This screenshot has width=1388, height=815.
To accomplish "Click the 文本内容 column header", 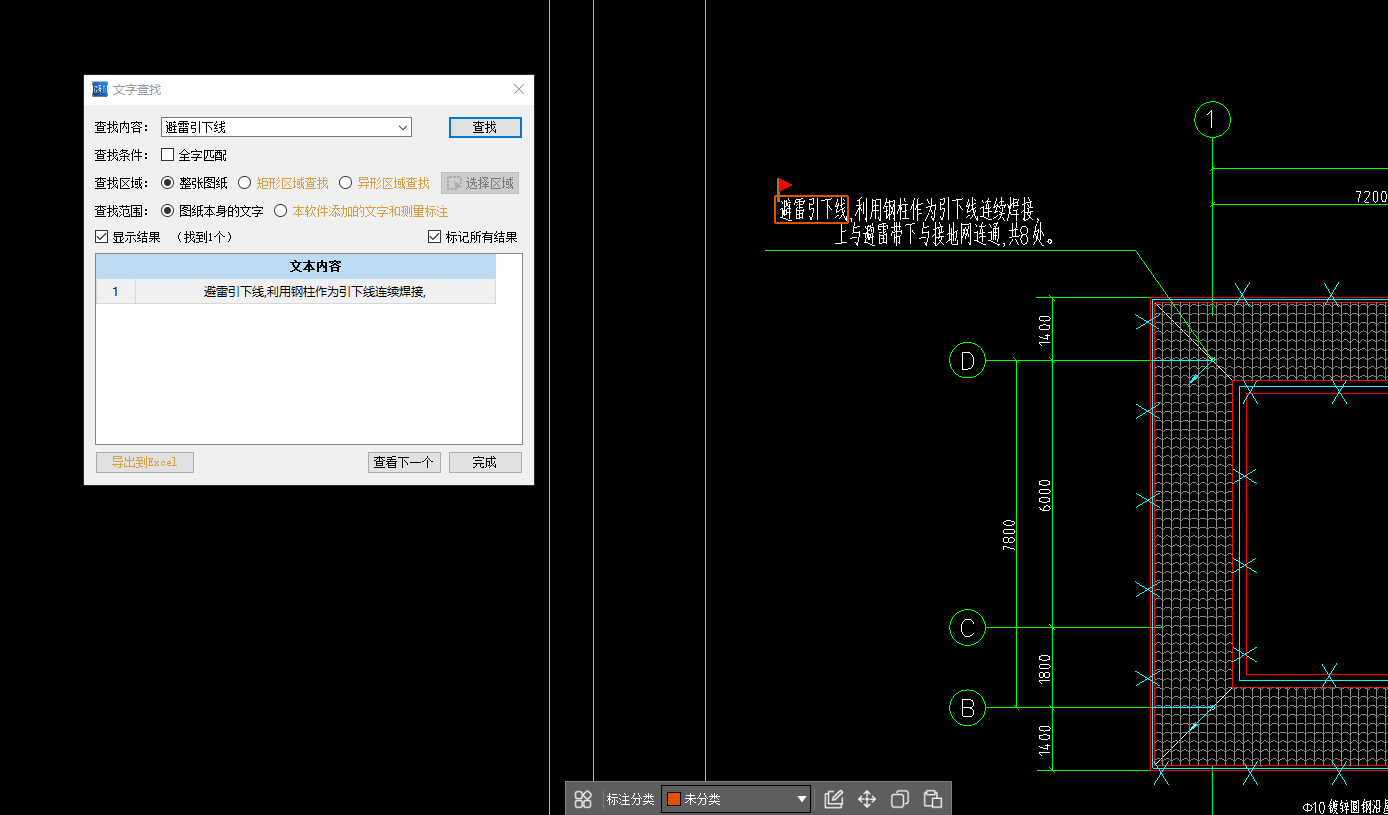I will coord(315,267).
